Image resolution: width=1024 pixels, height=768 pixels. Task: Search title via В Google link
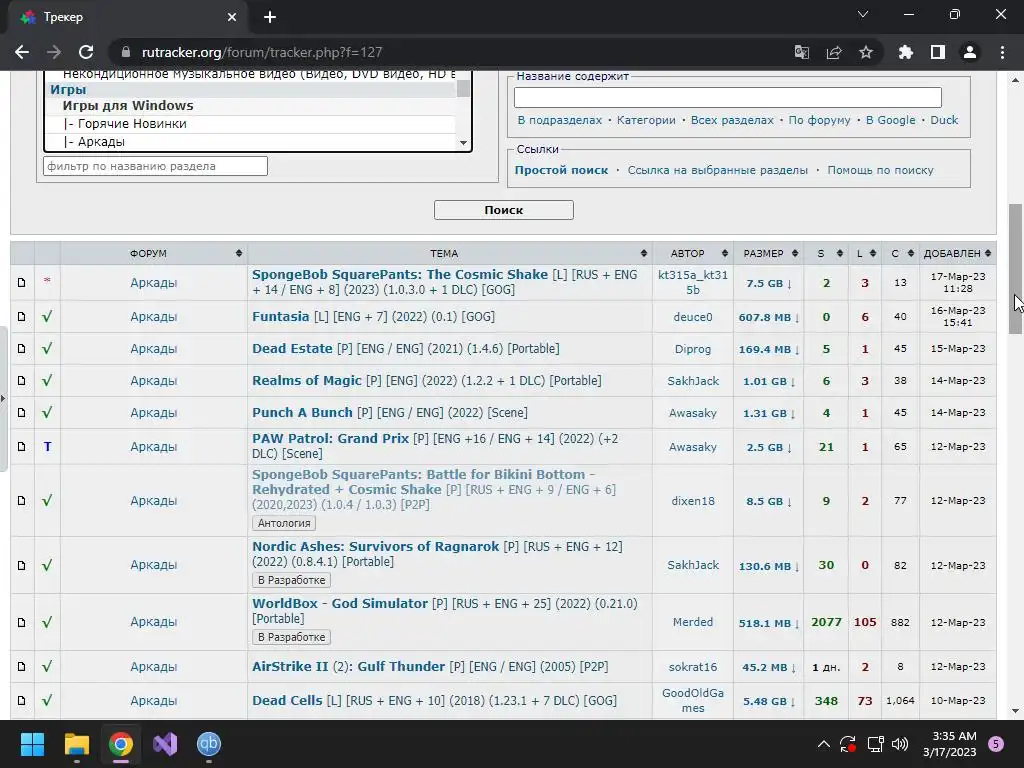point(890,120)
